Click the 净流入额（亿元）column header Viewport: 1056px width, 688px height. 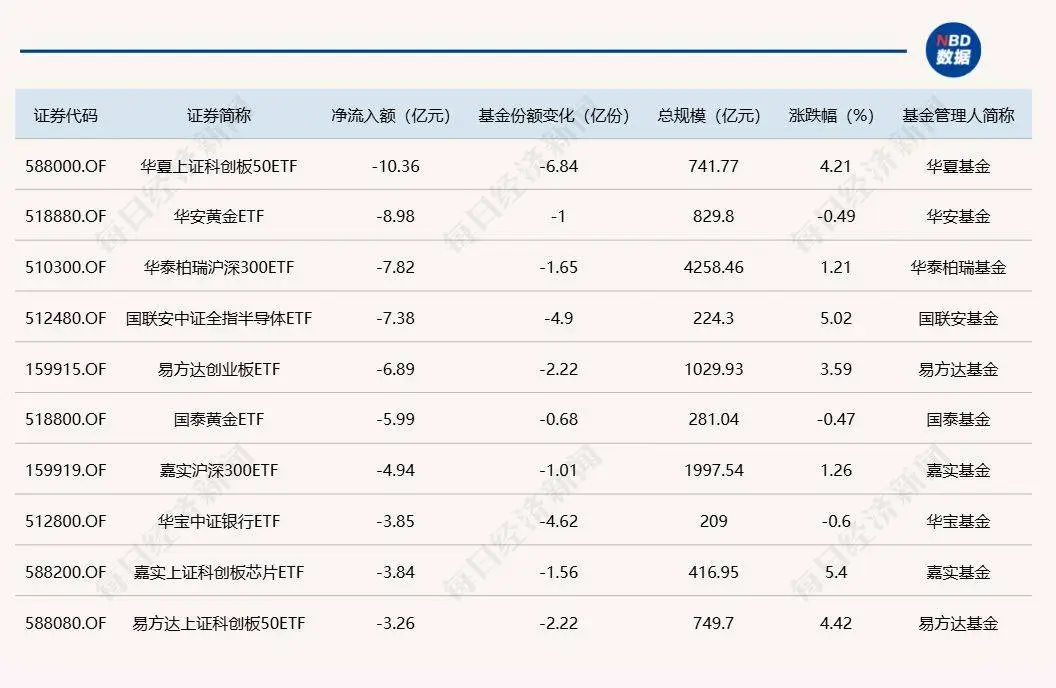click(x=392, y=115)
